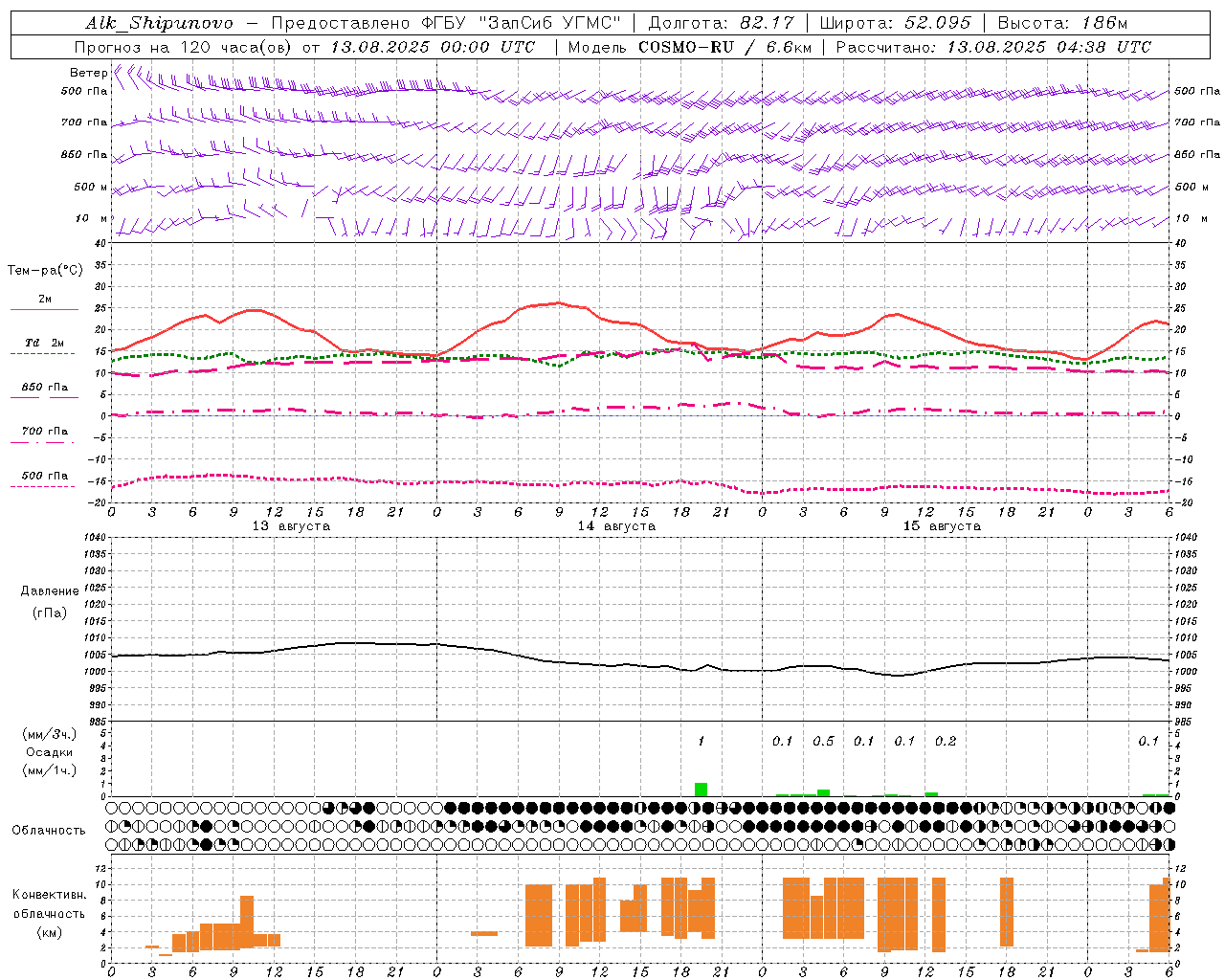Click the Высота: 186м elevation value

pyautogui.click(x=1062, y=23)
